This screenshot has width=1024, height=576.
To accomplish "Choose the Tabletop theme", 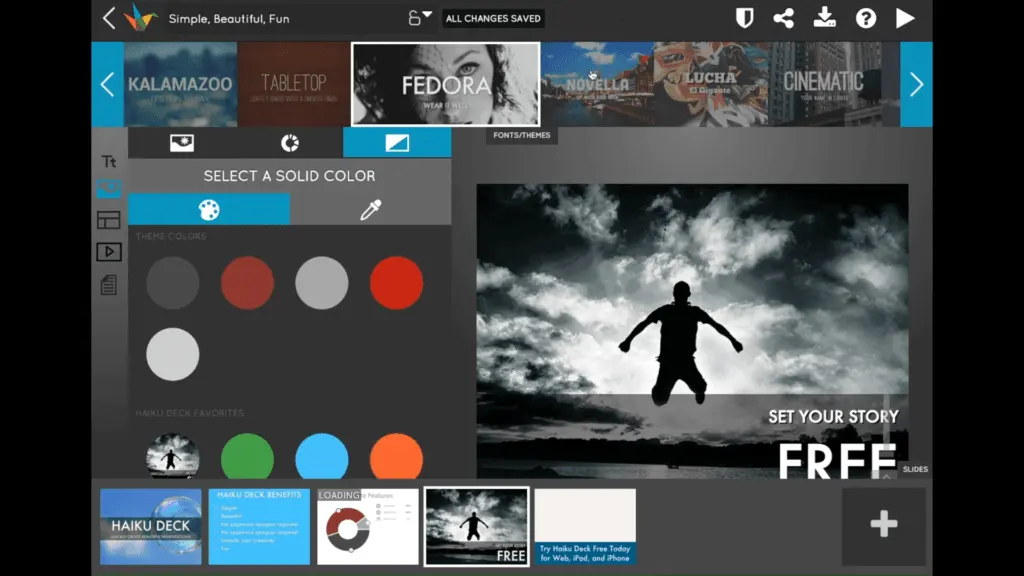I will (x=293, y=84).
